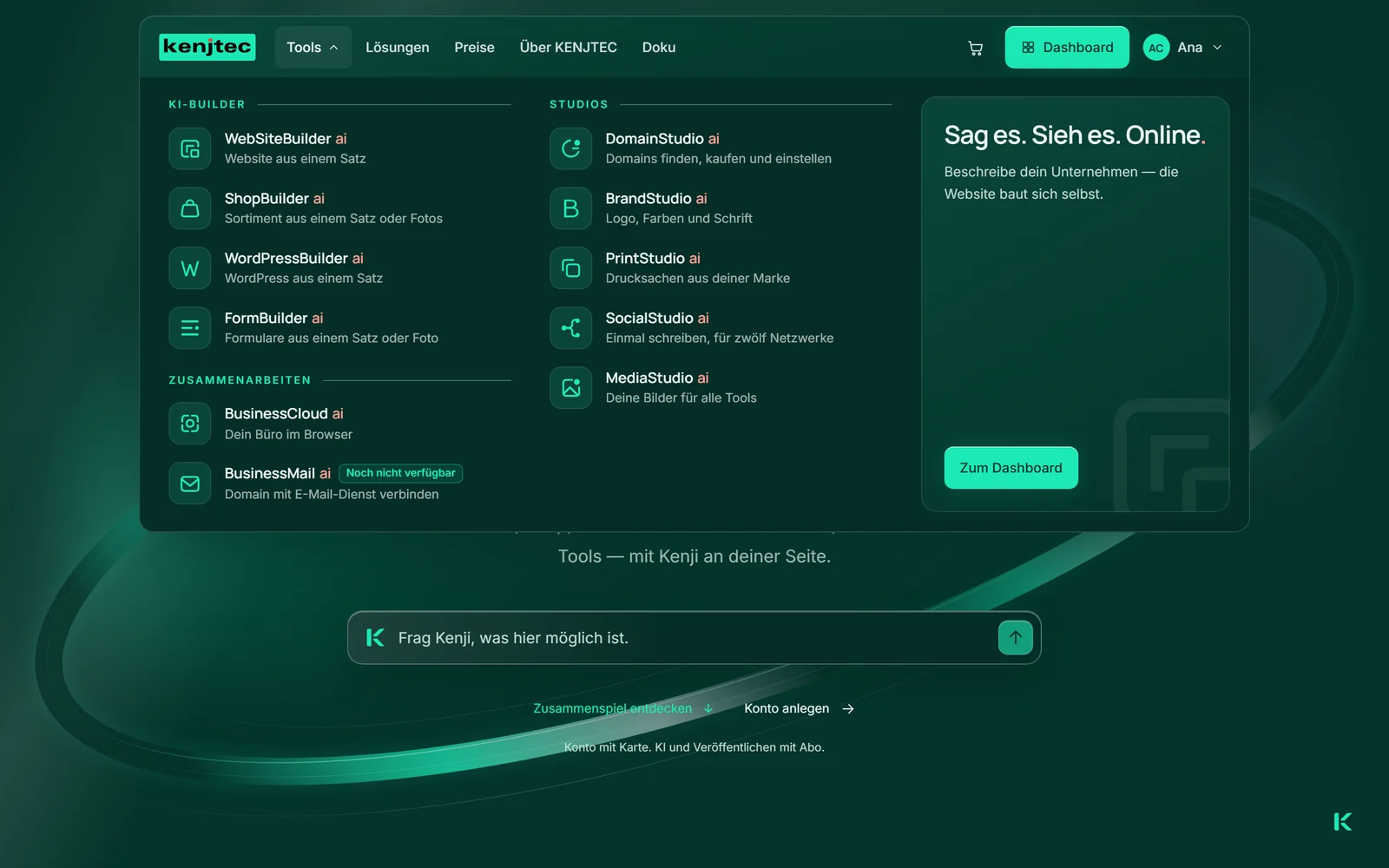Open BusinessCloud ai entry

tap(339, 424)
